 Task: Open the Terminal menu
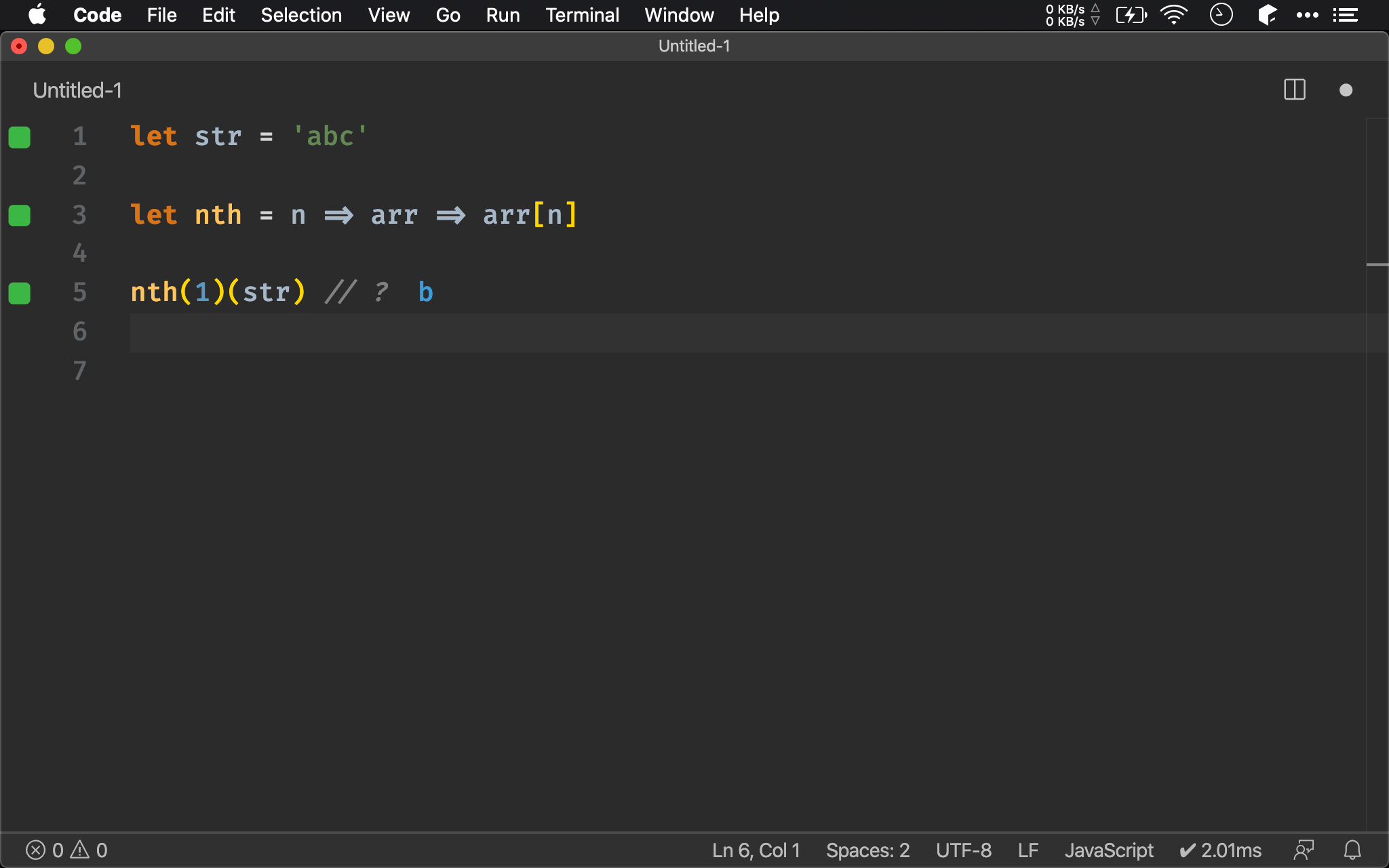(582, 15)
